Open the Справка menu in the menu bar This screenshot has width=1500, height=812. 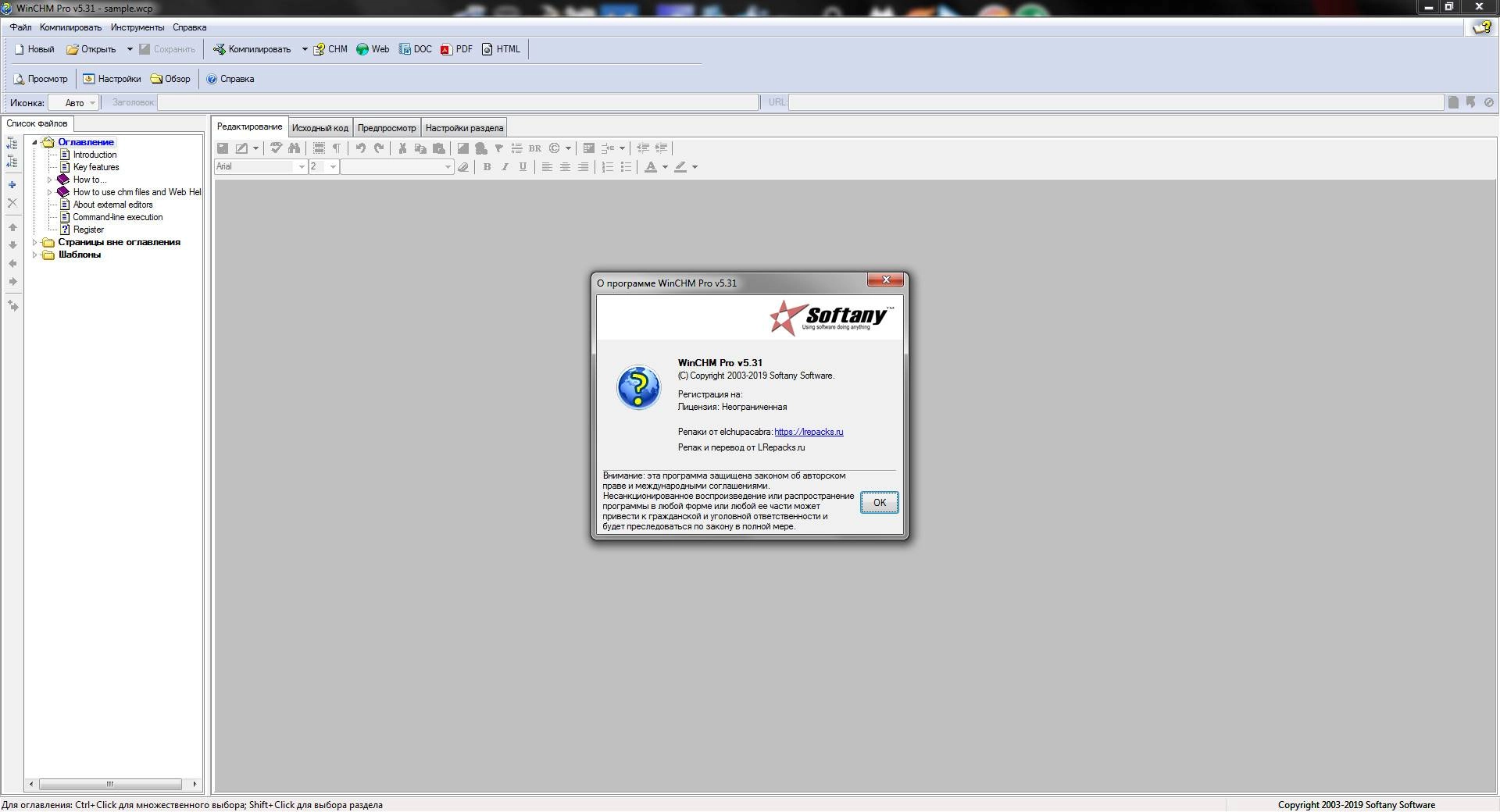click(x=189, y=27)
